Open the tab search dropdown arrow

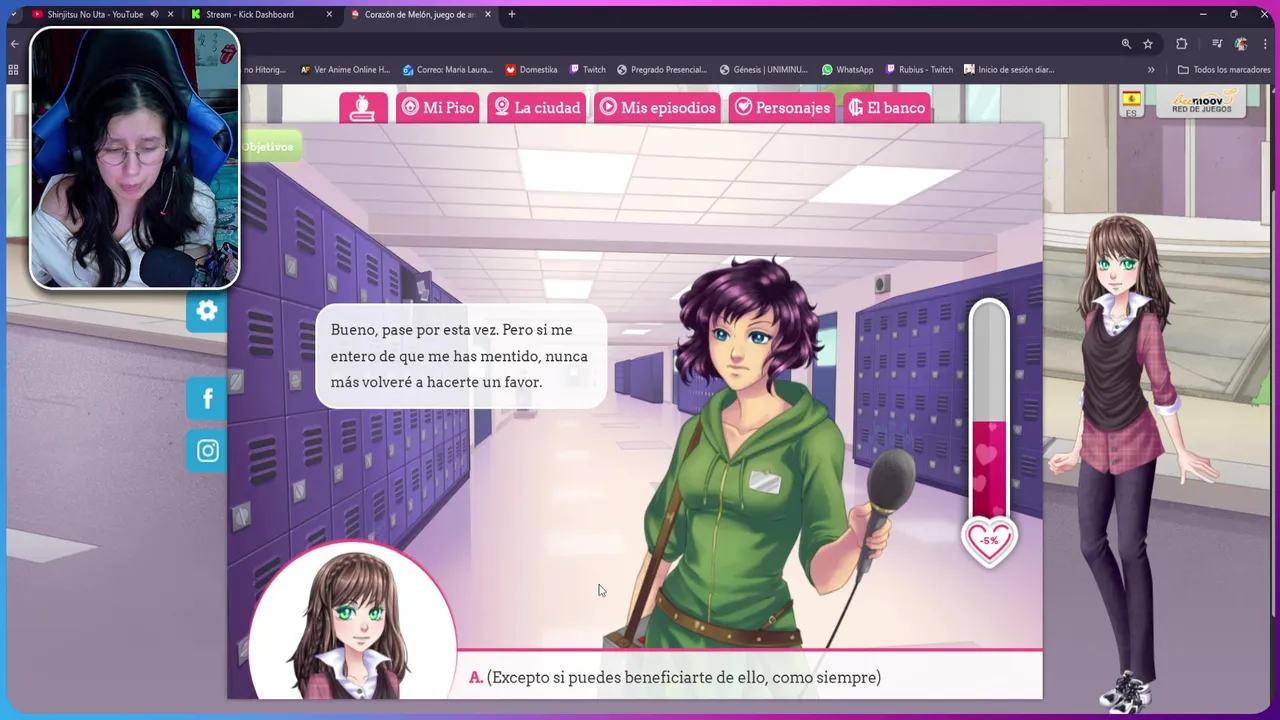12,14
